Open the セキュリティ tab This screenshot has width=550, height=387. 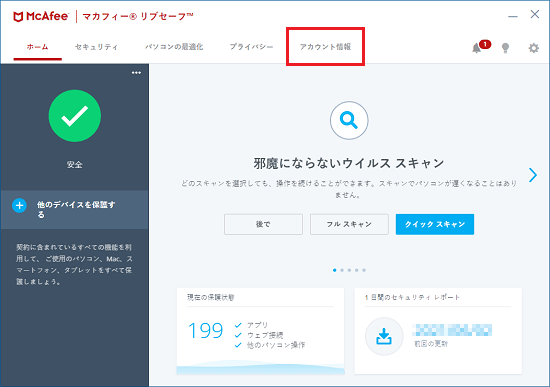[96, 47]
